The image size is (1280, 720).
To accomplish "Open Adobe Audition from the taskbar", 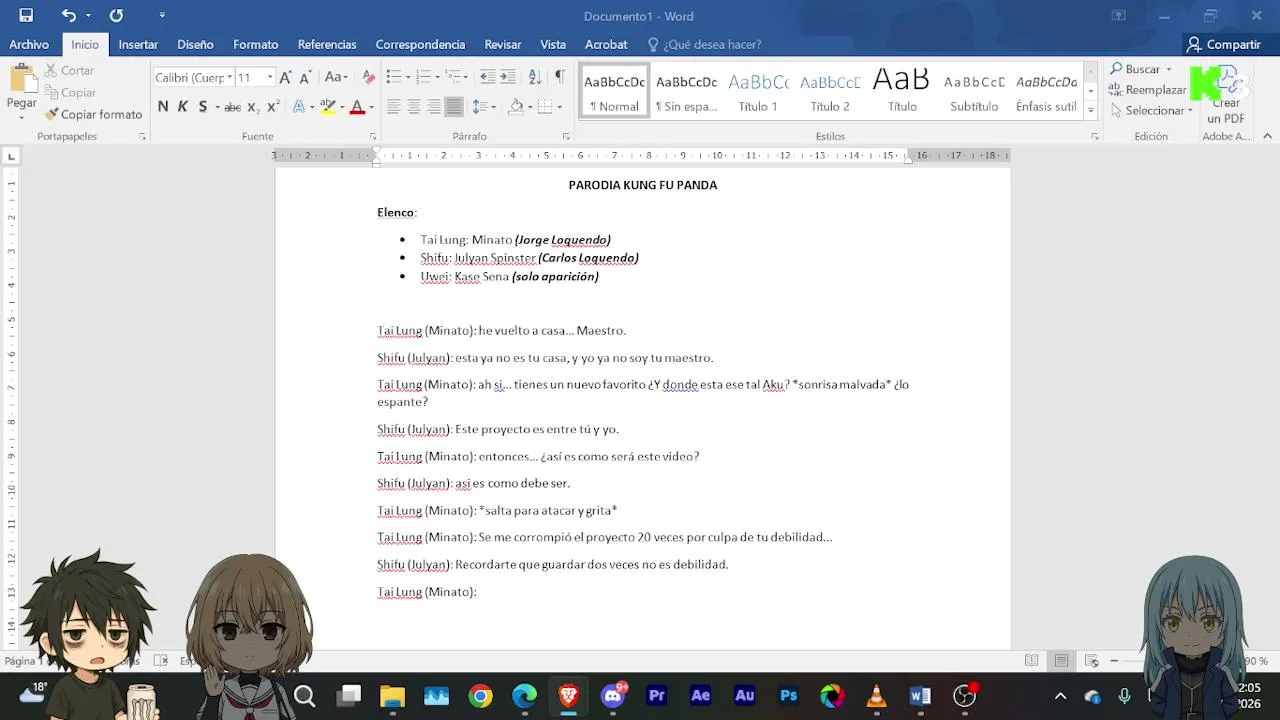I will coord(744,696).
